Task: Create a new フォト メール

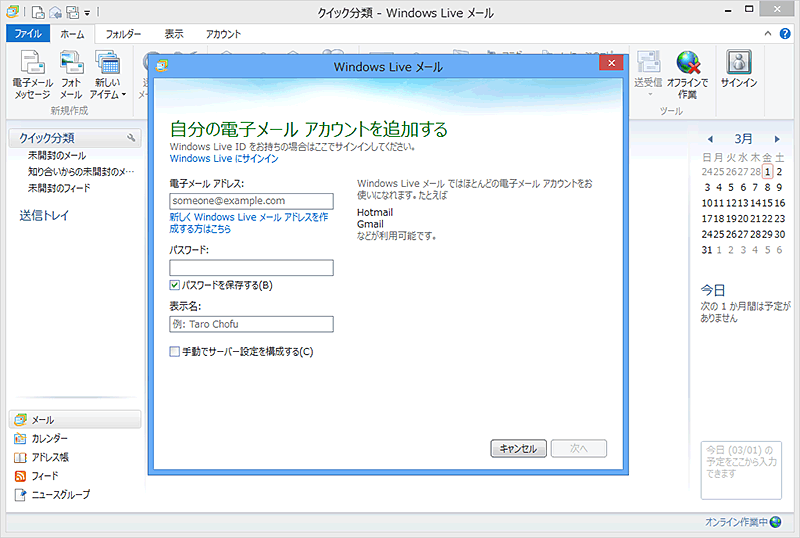Action: click(71, 75)
